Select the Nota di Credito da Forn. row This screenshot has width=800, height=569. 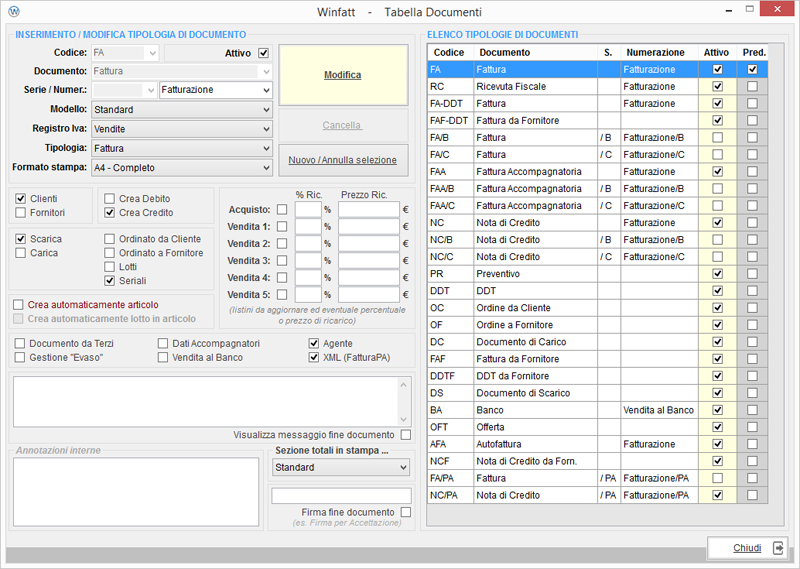(597, 461)
